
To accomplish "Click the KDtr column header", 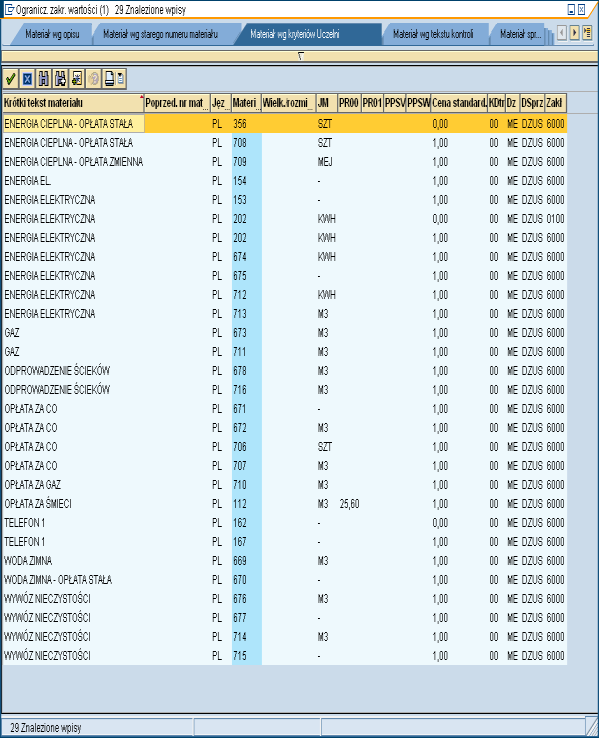I will click(496, 103).
